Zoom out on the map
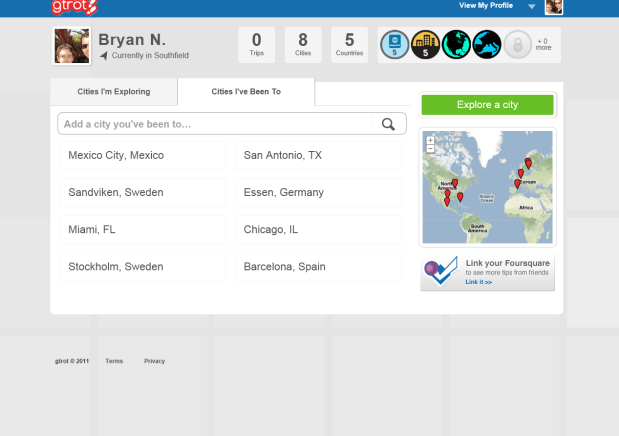619x436 pixels. point(430,148)
